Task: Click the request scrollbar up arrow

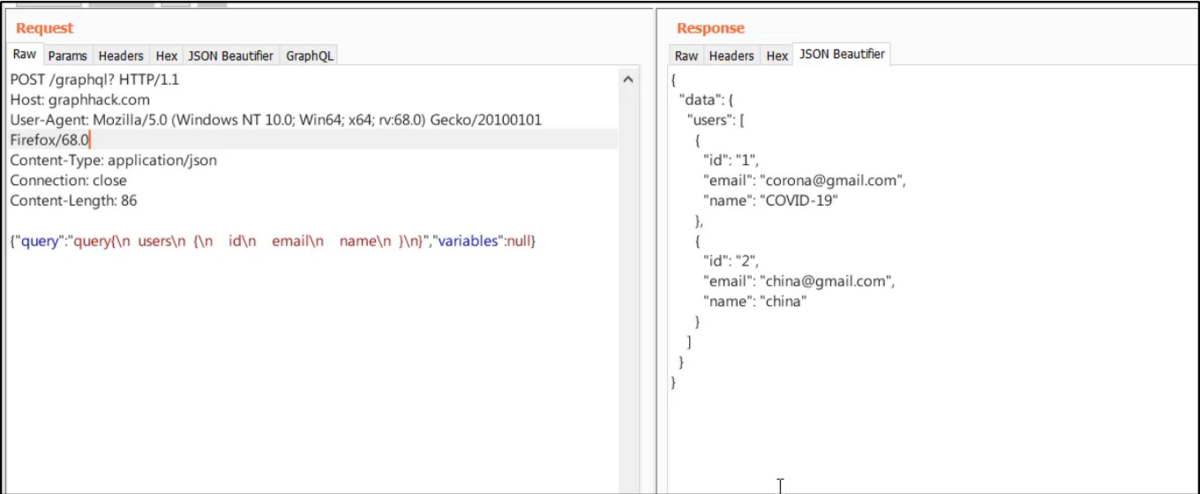Action: (629, 79)
